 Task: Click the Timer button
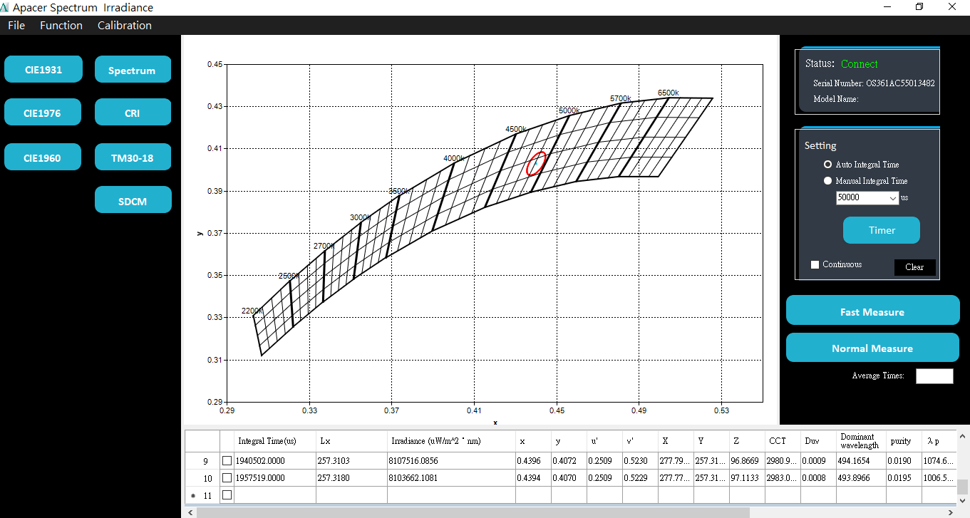[881, 230]
